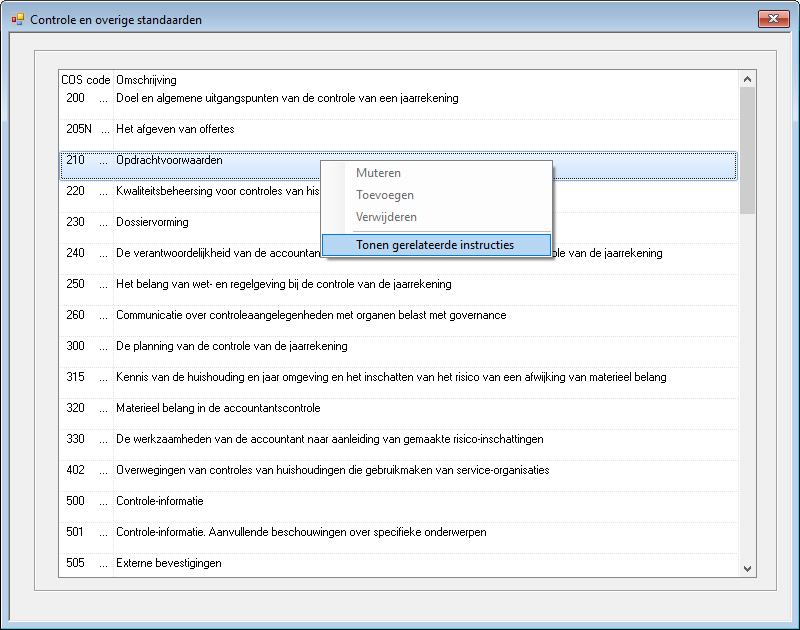Click the scrollbar up arrow
This screenshot has width=800, height=630.
coord(747,79)
